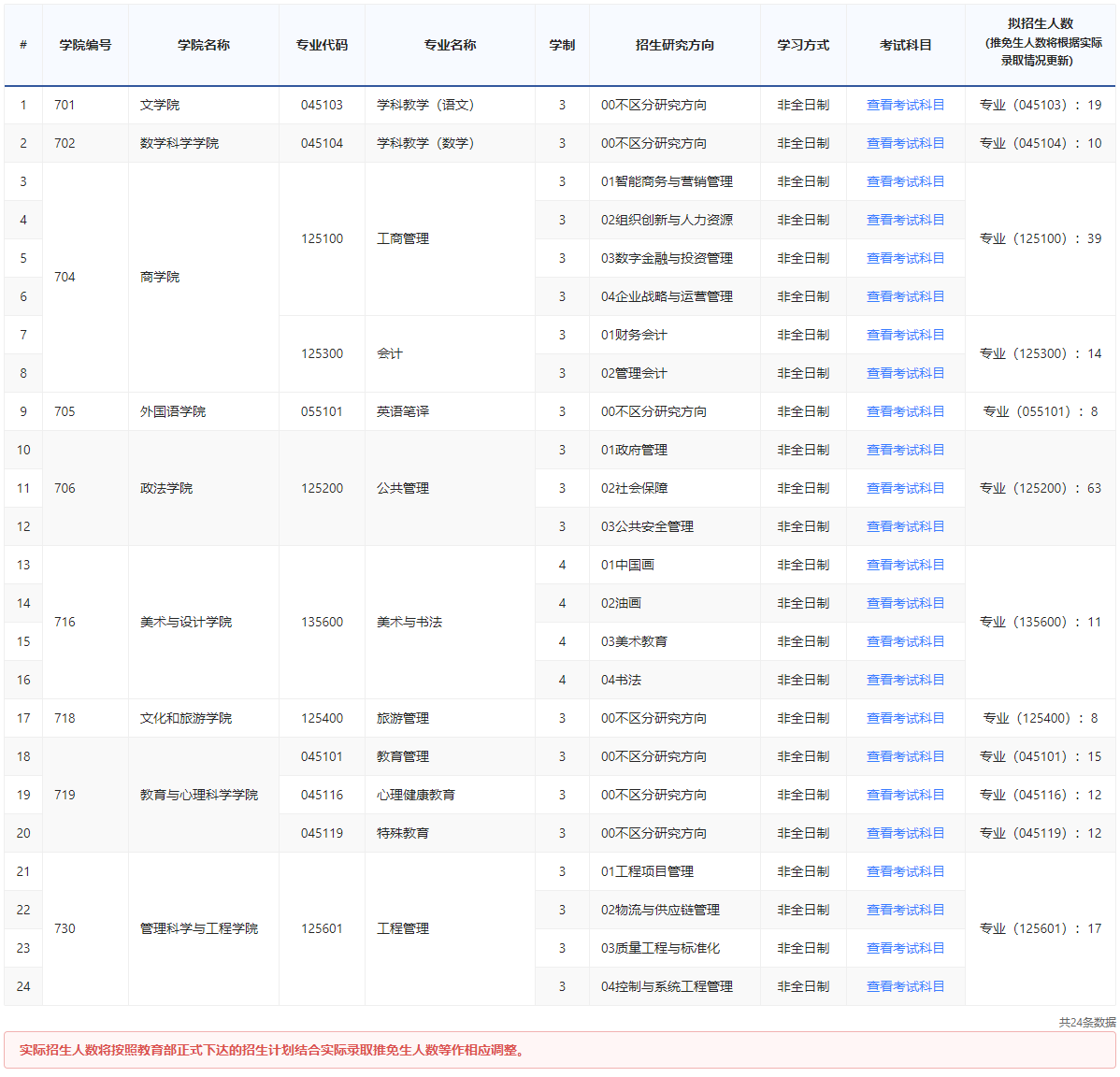Screen dimensions: 1120x1077
Task: Click the 考试科目 column header
Action: tap(906, 45)
